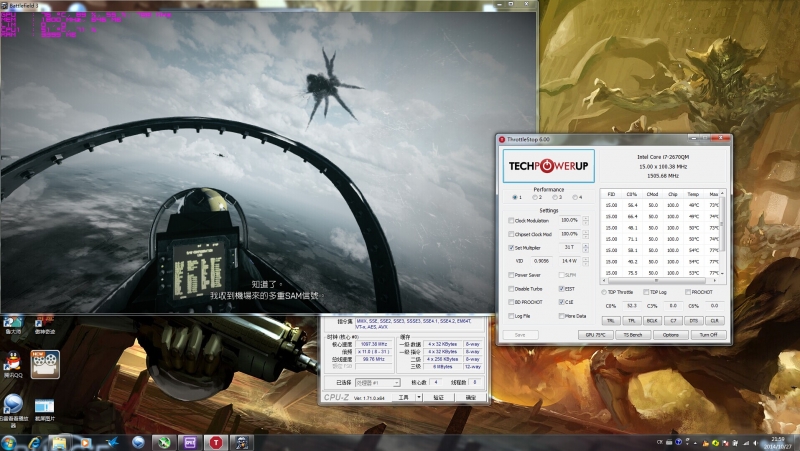The image size is (800, 451).
Task: Show hidden tray icons arrow
Action: tap(695, 443)
